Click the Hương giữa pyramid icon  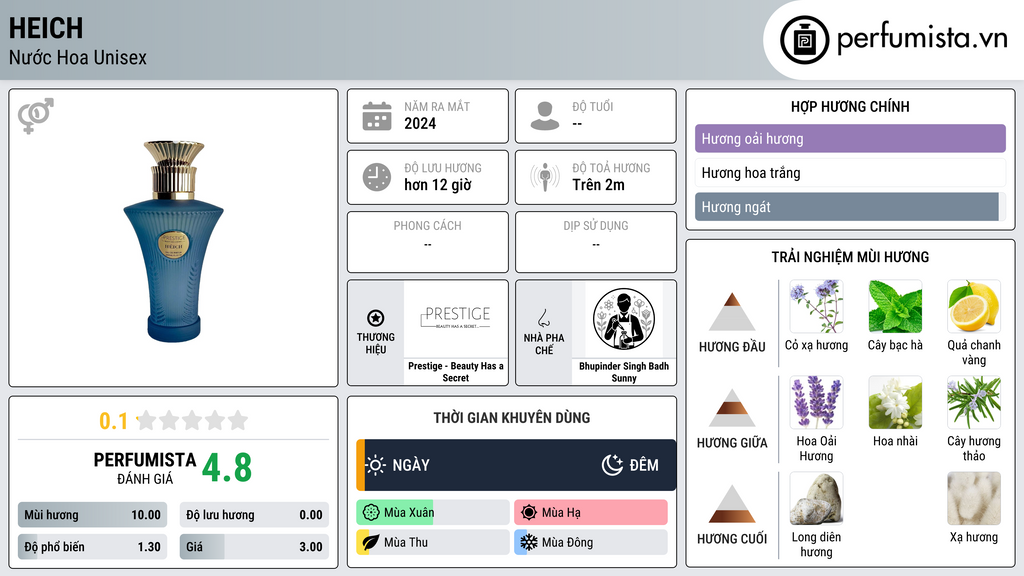(732, 408)
